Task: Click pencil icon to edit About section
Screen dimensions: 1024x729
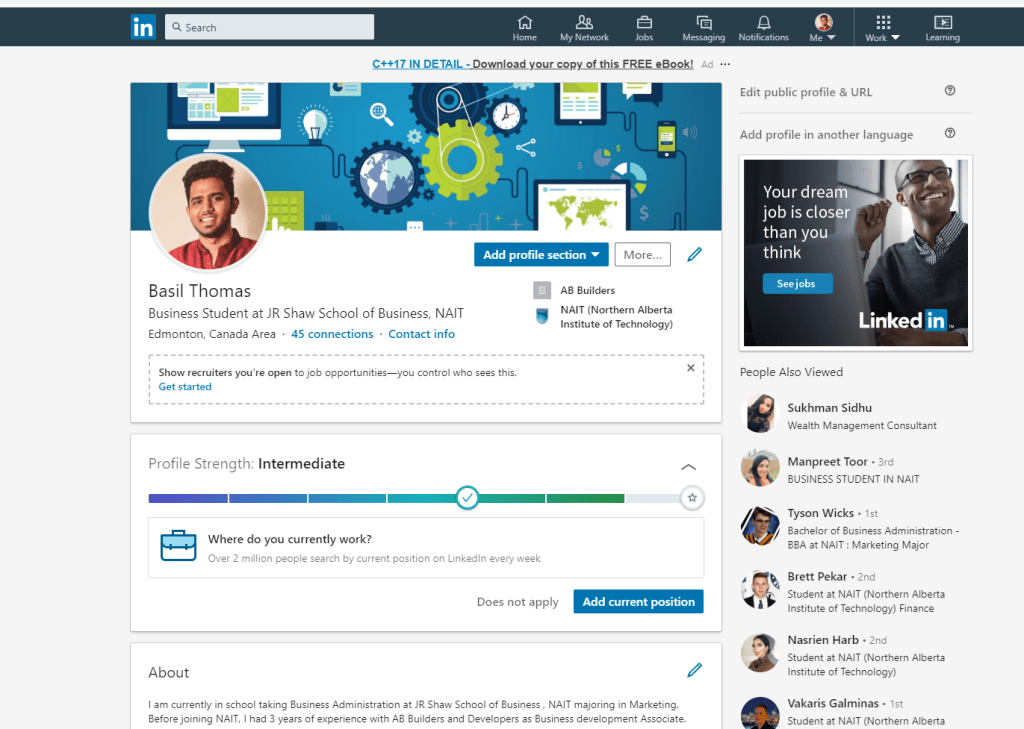Action: click(694, 670)
